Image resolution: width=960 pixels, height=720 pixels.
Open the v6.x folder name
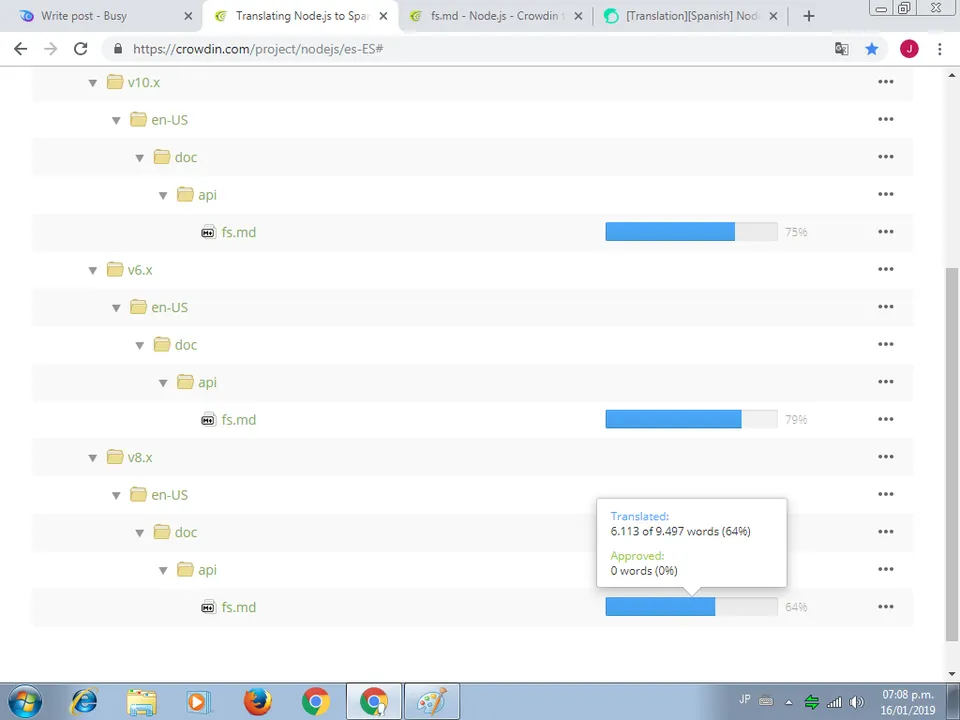point(140,269)
